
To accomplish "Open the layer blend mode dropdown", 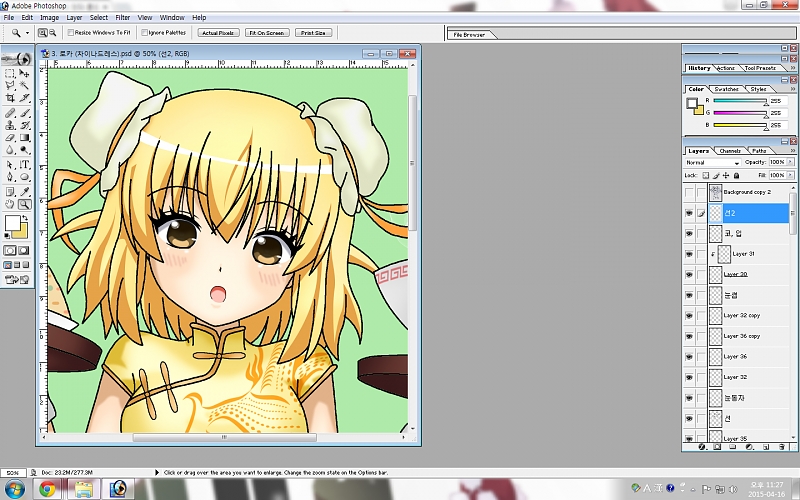I will 712,162.
